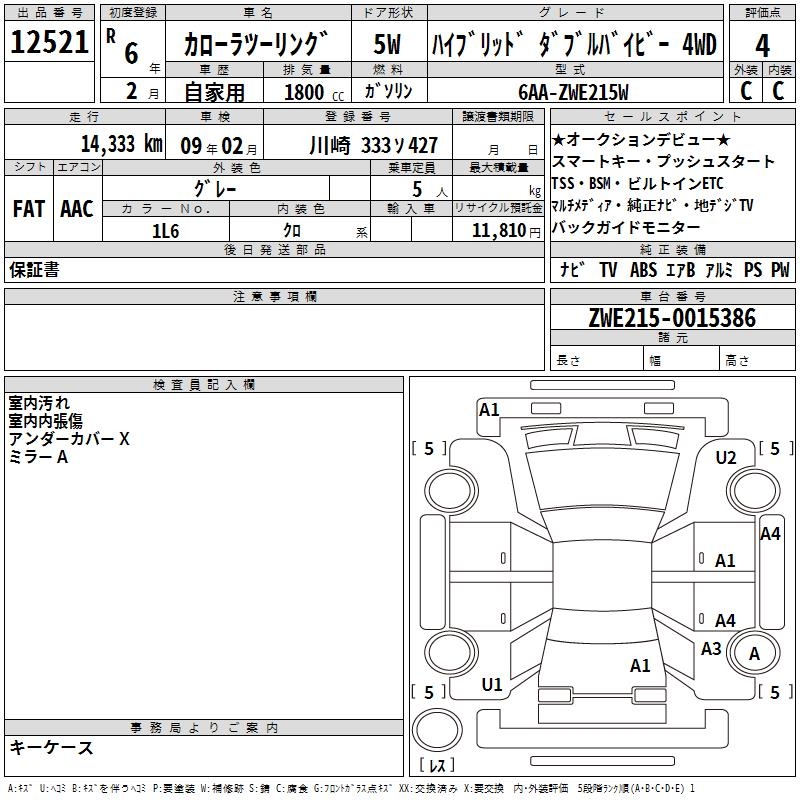Click lot number 12521
The image size is (800, 800).
click(x=49, y=43)
